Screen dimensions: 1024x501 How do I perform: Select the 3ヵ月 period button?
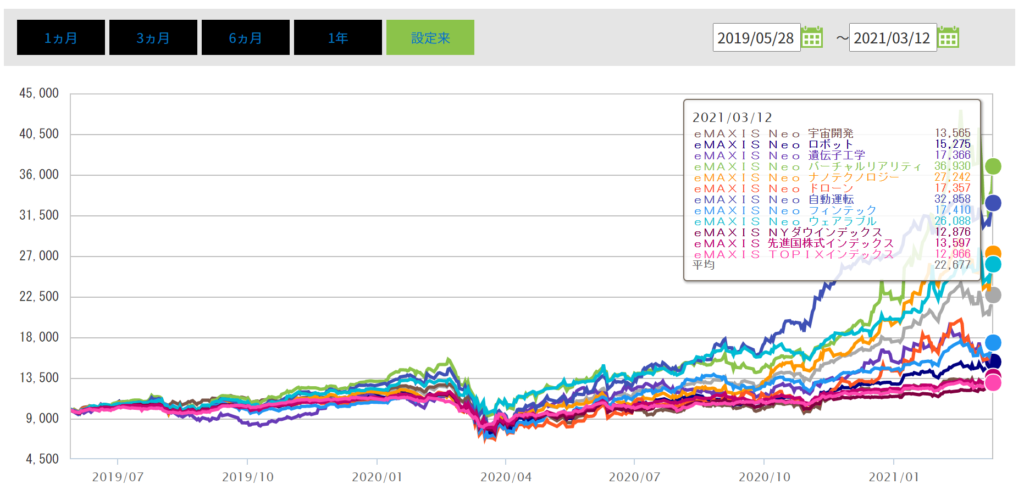pyautogui.click(x=153, y=37)
